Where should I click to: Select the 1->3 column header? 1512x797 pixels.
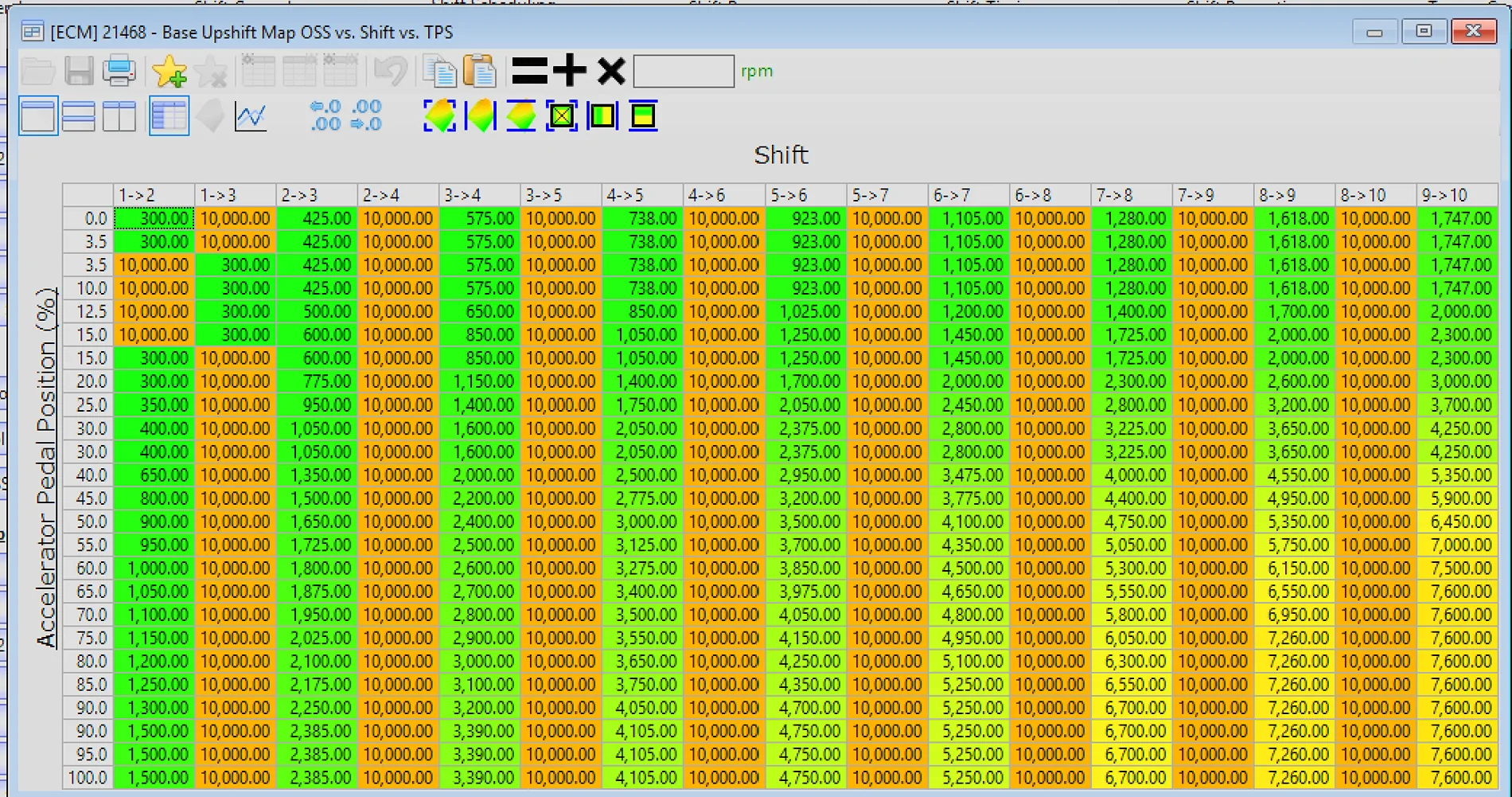236,195
